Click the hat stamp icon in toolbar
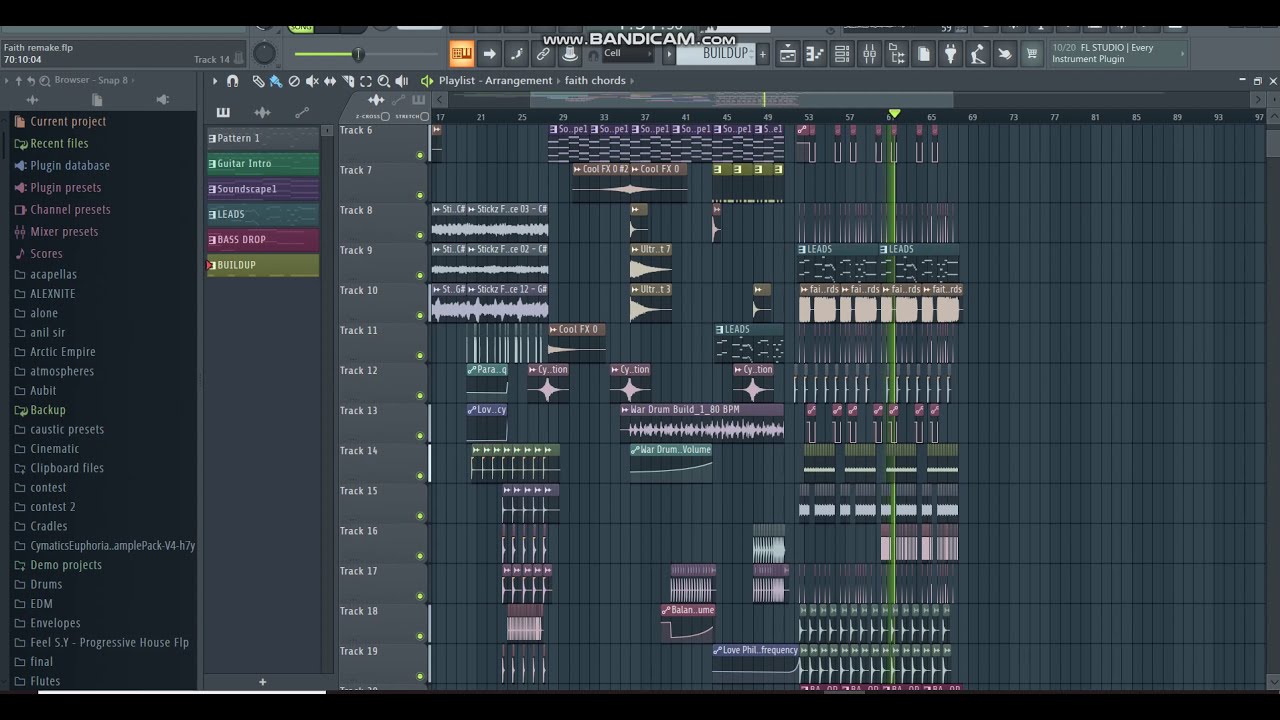This screenshot has height=720, width=1280. coord(570,54)
